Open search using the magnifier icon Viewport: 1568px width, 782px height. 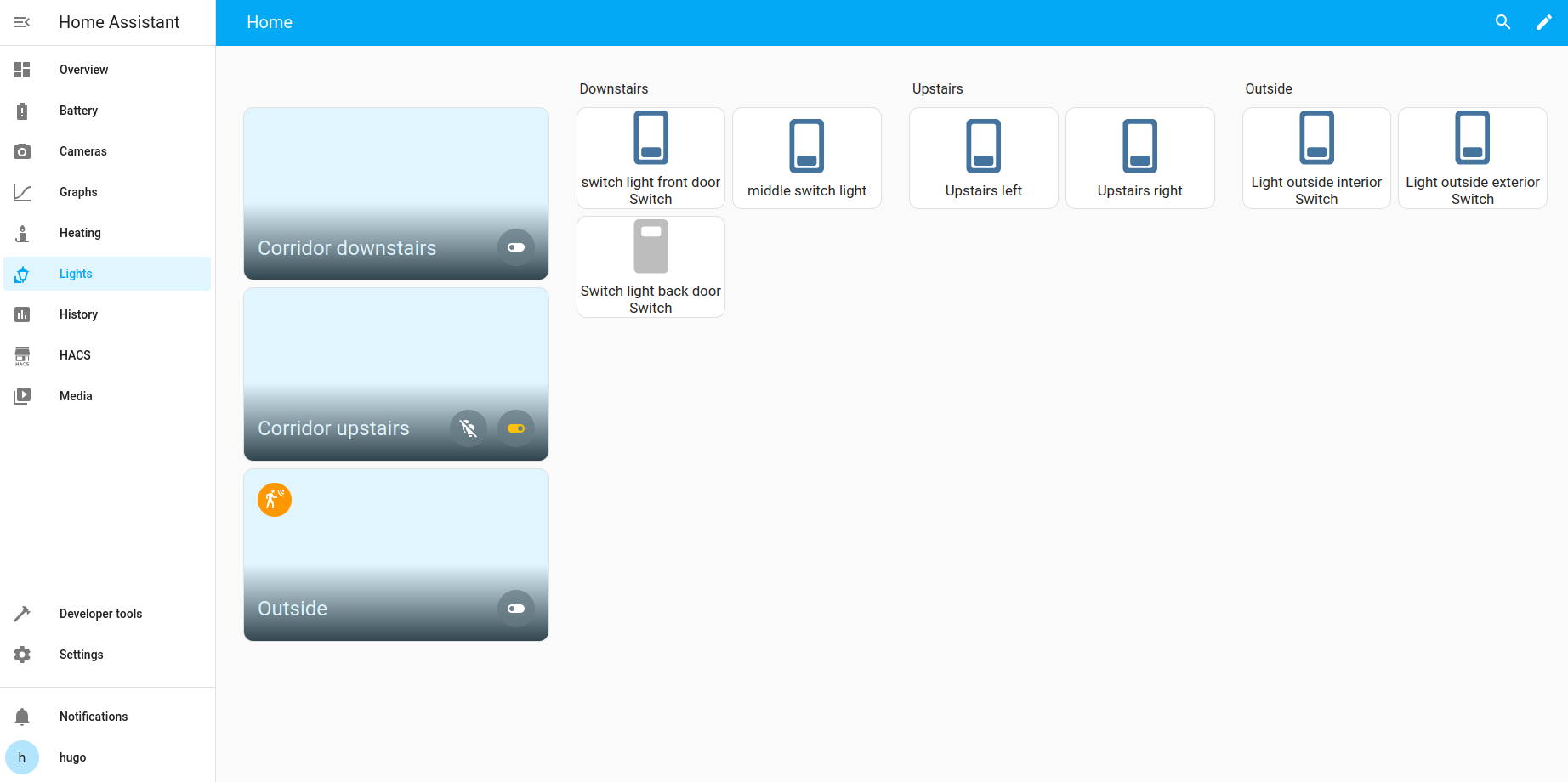click(1503, 22)
